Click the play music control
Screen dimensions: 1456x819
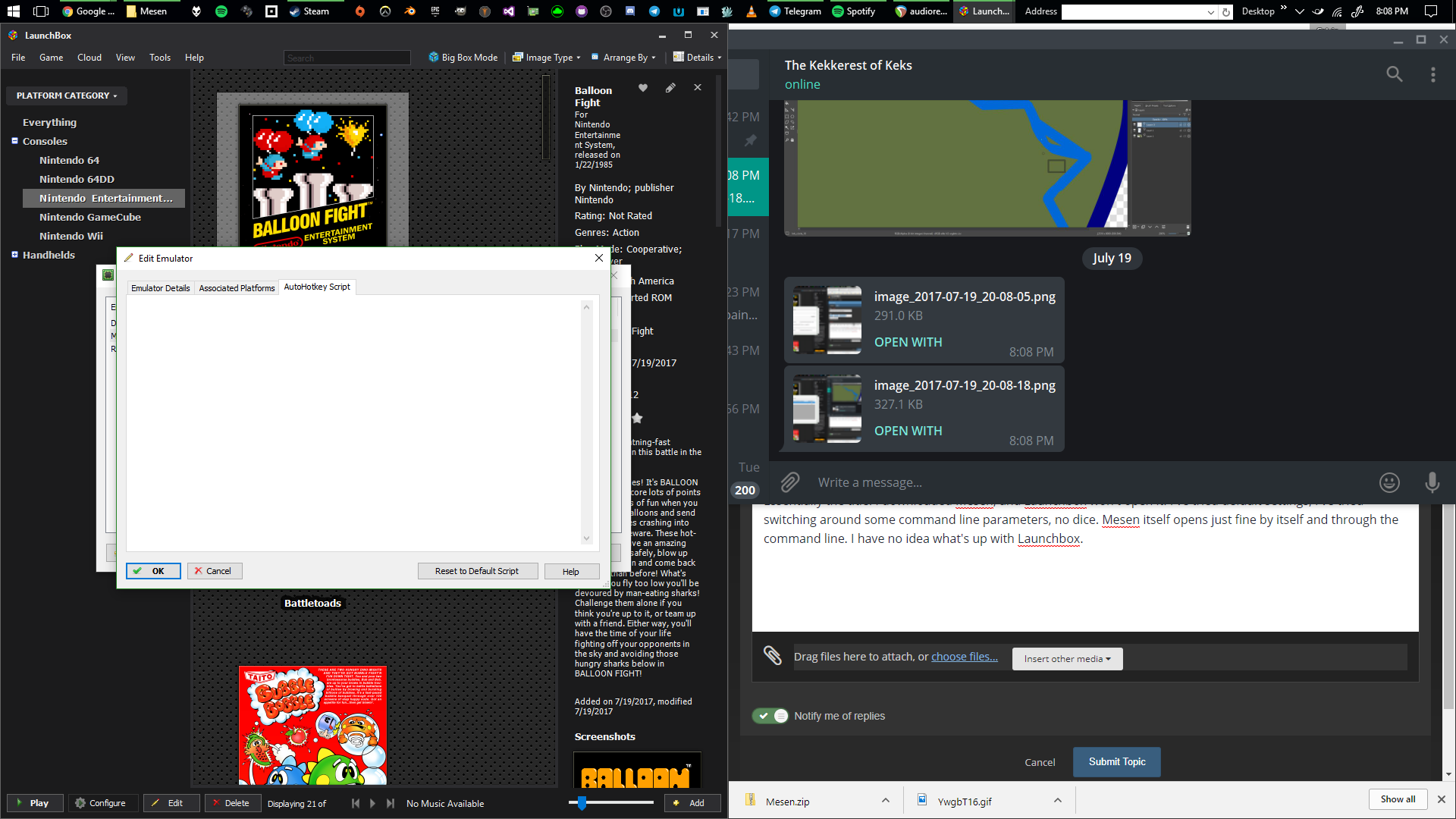372,803
